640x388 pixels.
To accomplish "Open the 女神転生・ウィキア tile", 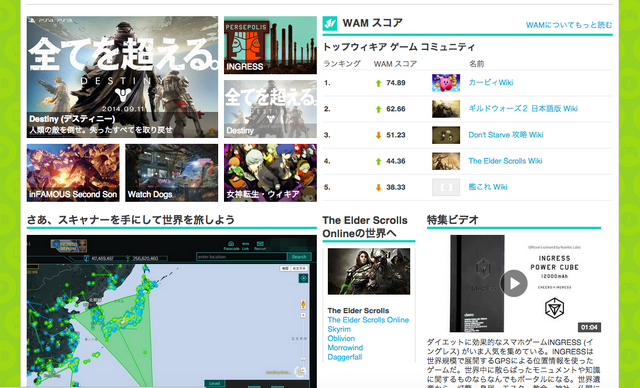I will pyautogui.click(x=270, y=173).
